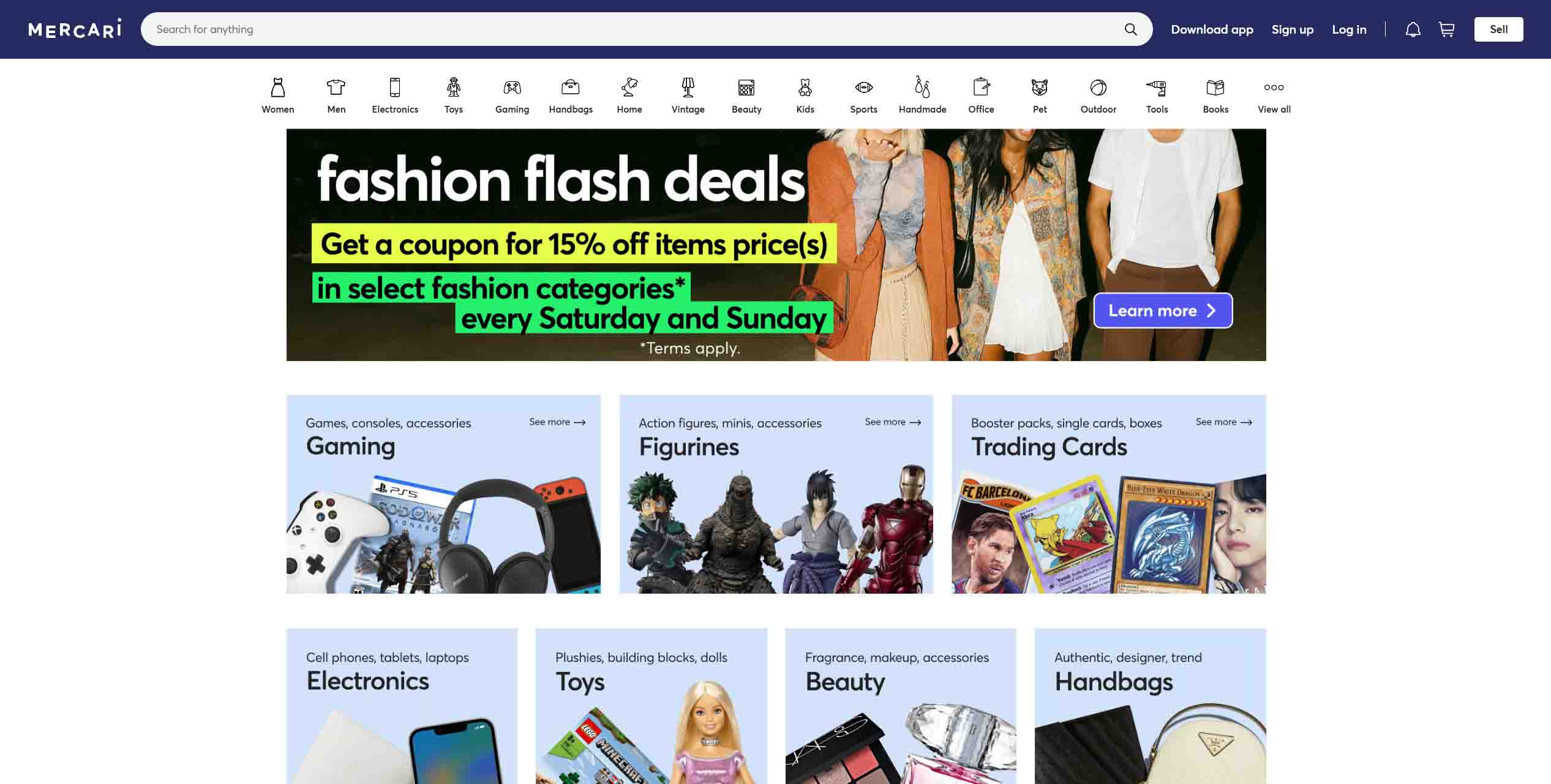Click Learn more on flash deals banner

[1163, 310]
